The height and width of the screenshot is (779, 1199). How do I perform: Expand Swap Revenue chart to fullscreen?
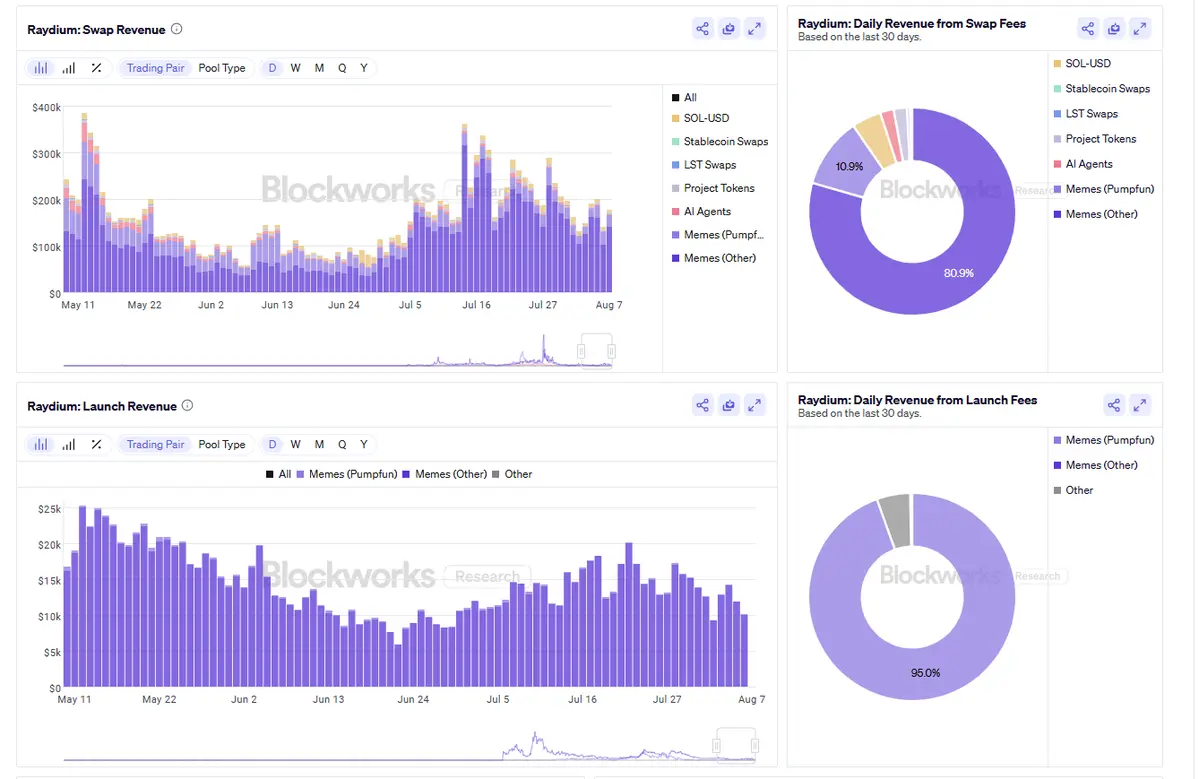coord(754,29)
